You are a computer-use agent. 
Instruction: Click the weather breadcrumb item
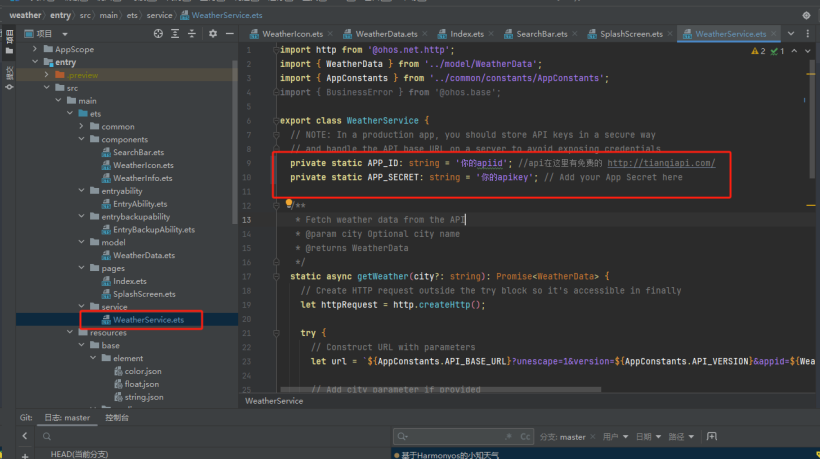tap(25, 15)
